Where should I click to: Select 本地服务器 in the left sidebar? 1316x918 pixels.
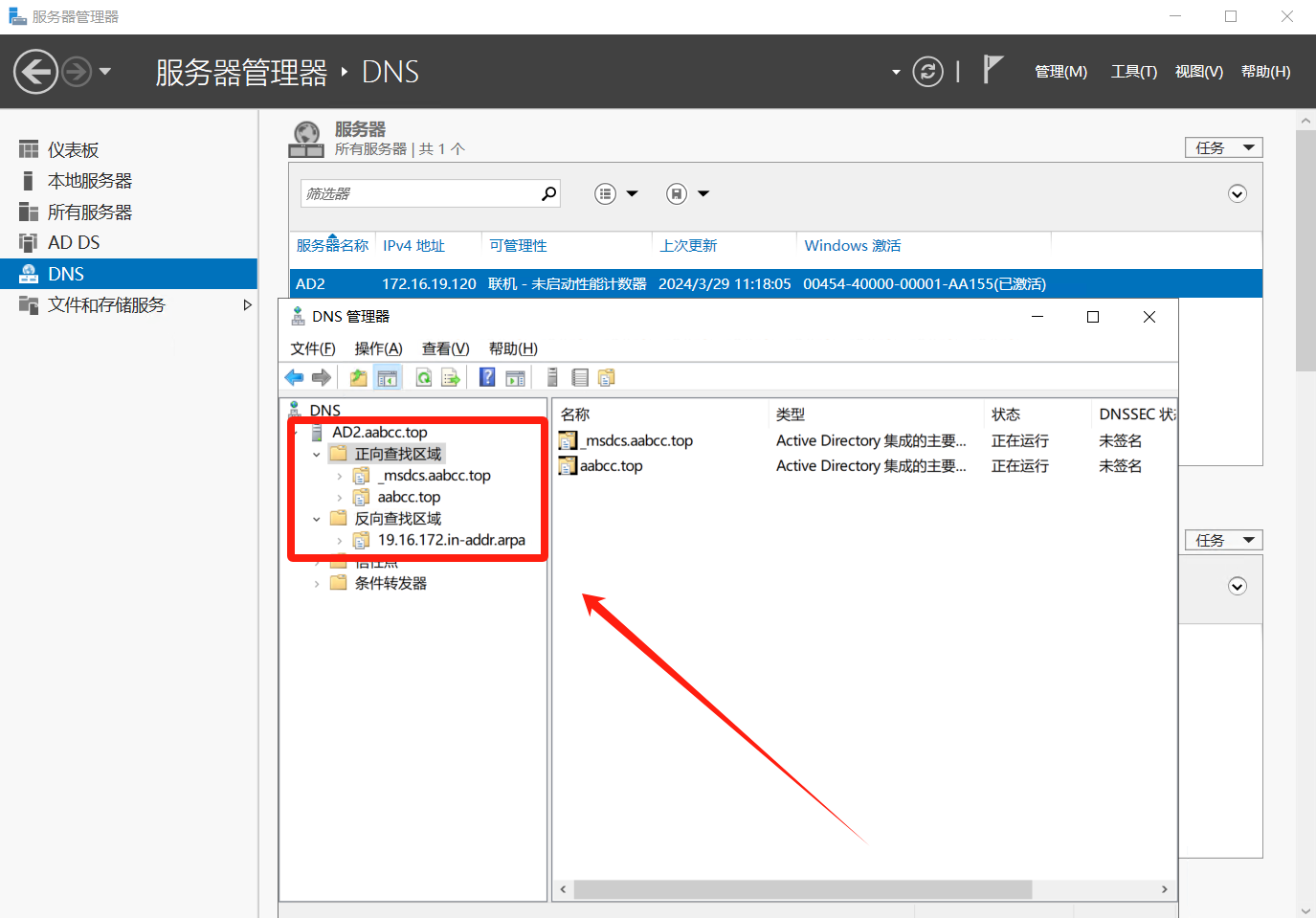(89, 181)
